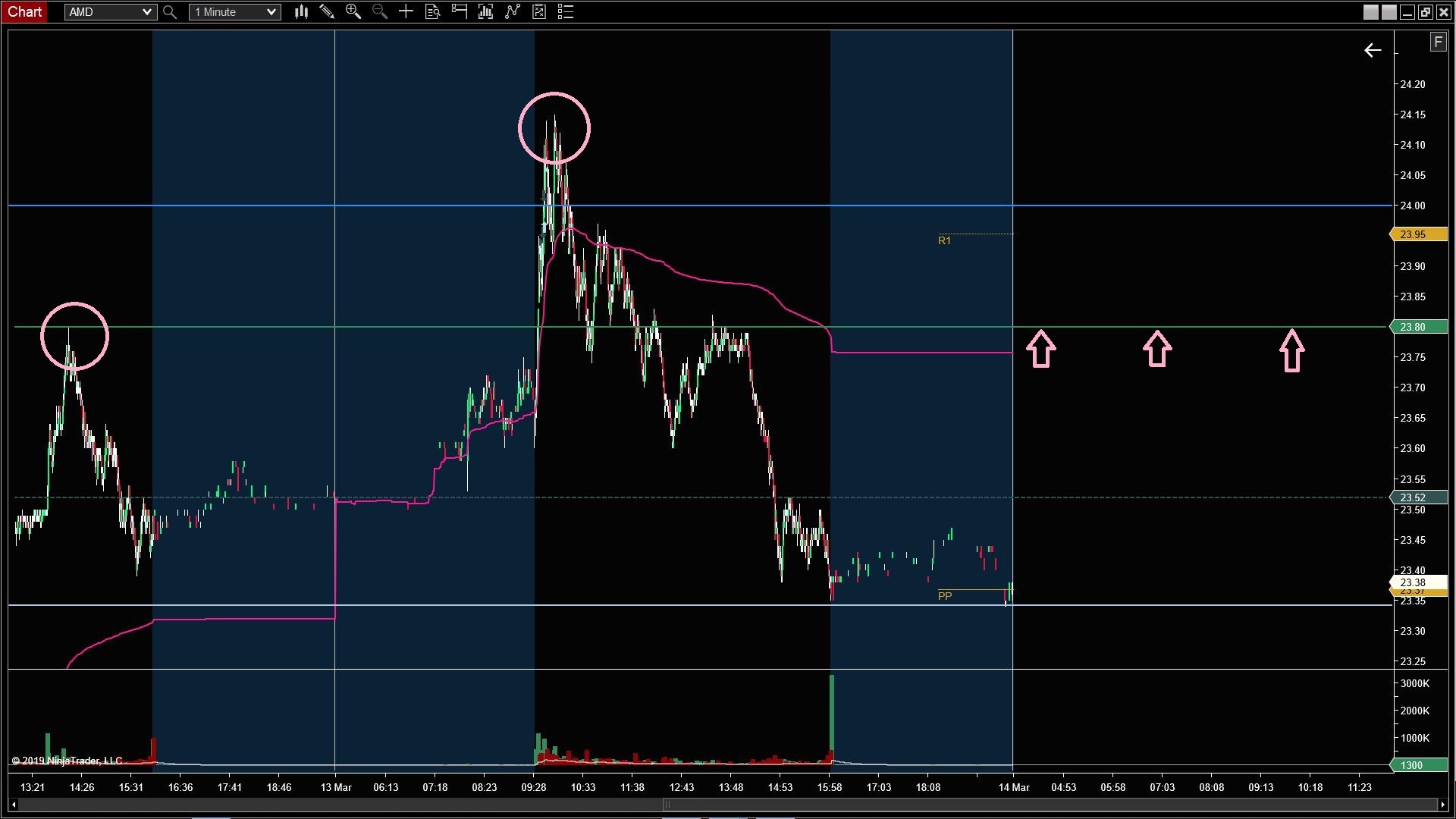
Task: Expand the AMD instrument dropdown
Action: click(x=147, y=12)
